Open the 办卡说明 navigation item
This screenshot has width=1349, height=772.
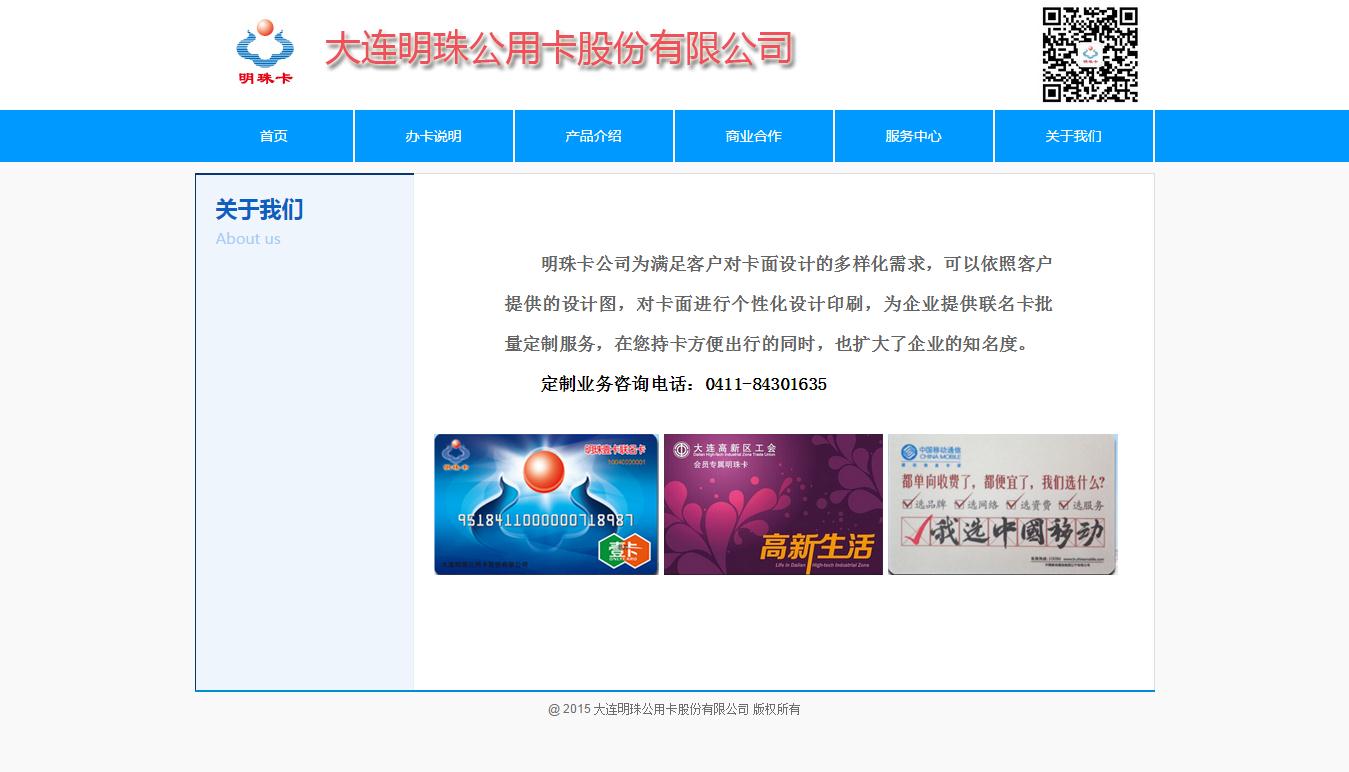(x=434, y=136)
